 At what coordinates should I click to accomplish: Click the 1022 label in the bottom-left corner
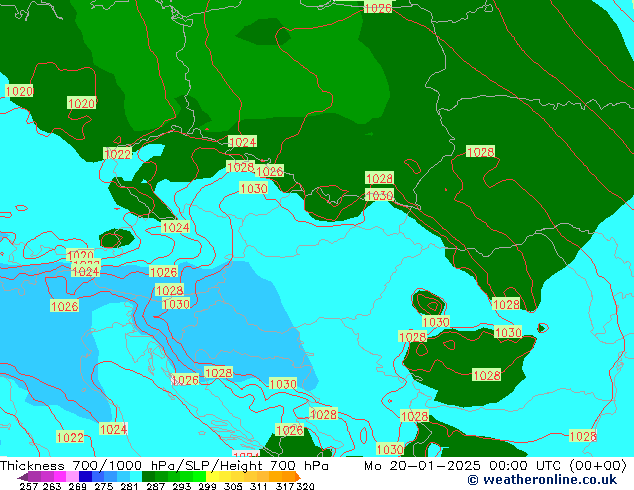click(70, 437)
